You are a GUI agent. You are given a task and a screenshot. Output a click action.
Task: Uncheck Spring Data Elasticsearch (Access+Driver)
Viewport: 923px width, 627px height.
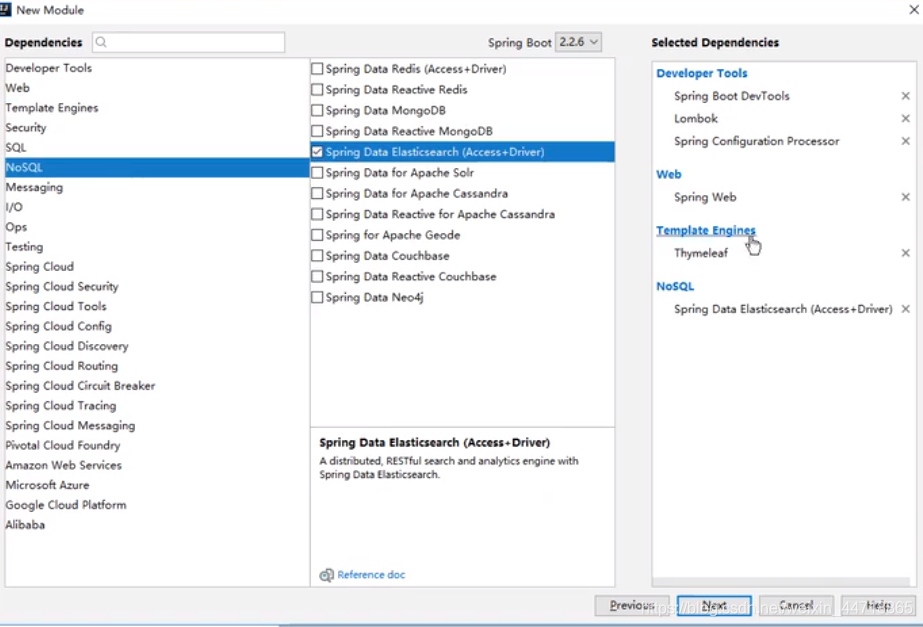coord(317,152)
